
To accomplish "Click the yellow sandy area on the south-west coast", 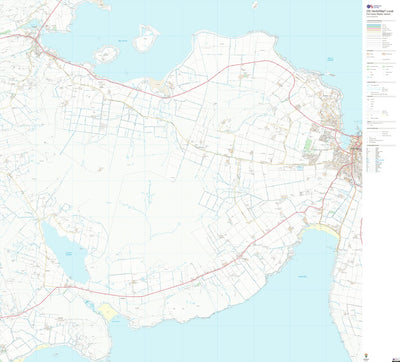I will coord(108,312).
